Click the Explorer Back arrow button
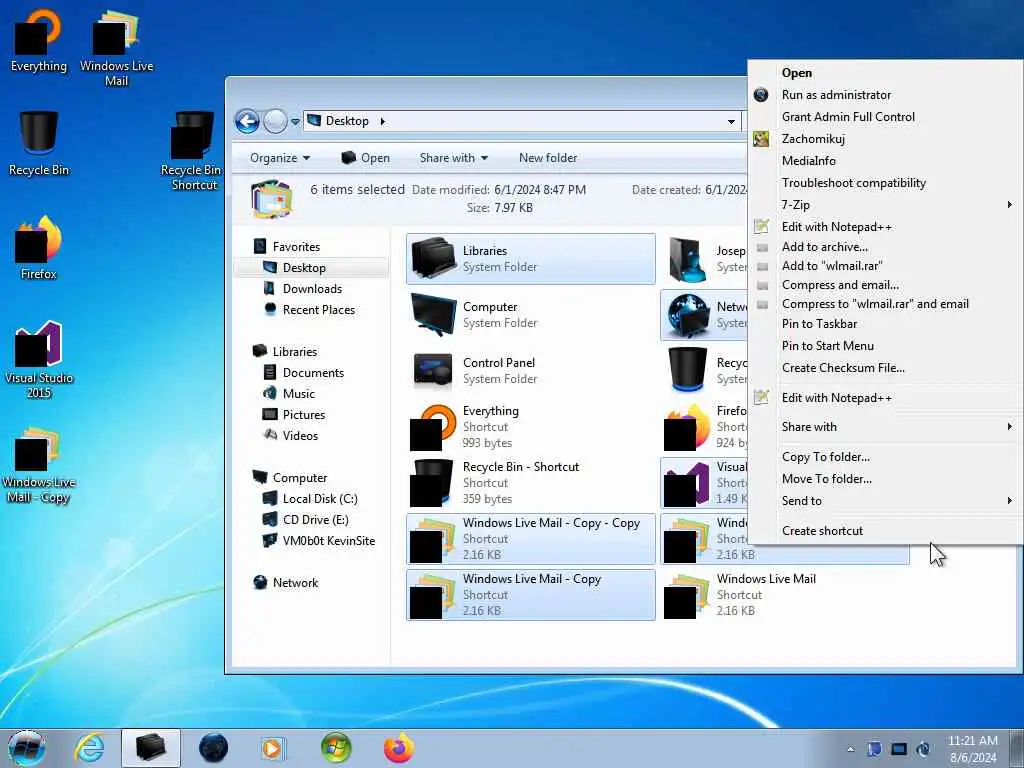This screenshot has height=768, width=1024. tap(248, 121)
